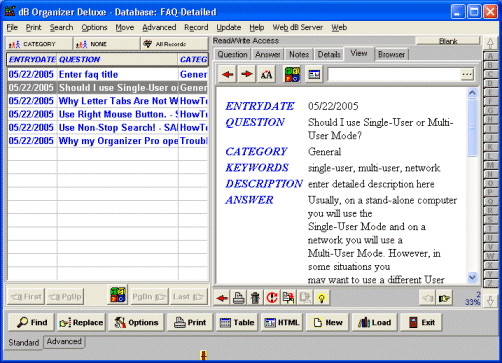502x363 pixels.
Task: Select 'Use Right Mouse Button' record
Action: click(x=108, y=114)
